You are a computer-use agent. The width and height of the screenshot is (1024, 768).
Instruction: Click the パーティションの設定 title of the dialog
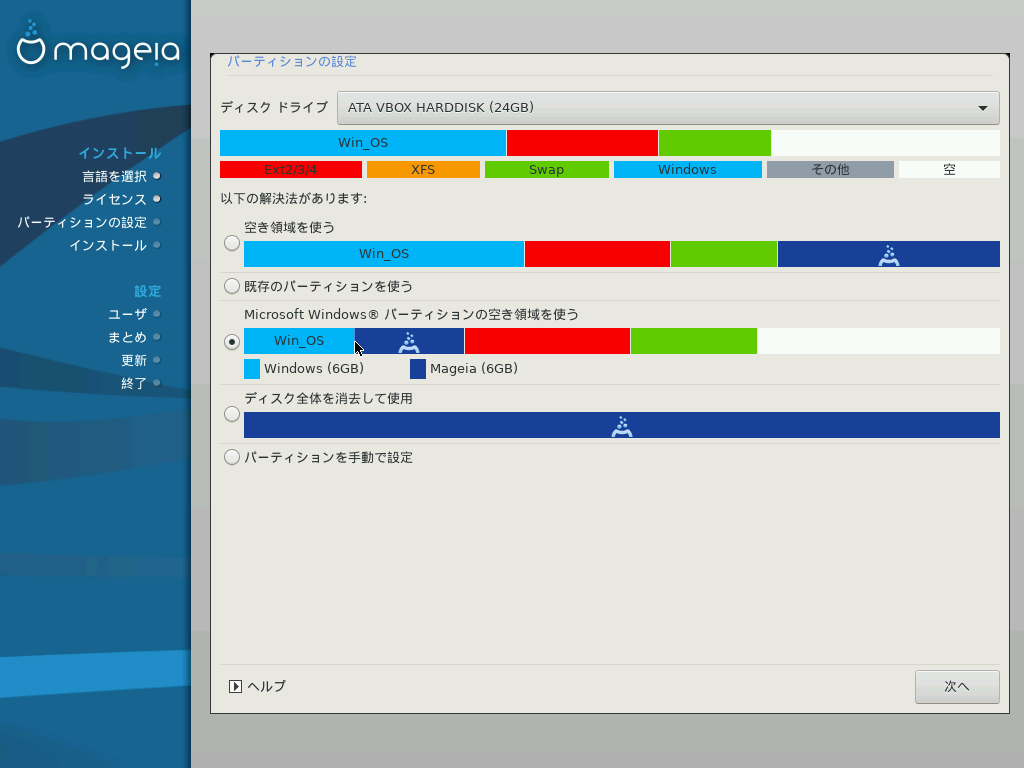coord(292,62)
